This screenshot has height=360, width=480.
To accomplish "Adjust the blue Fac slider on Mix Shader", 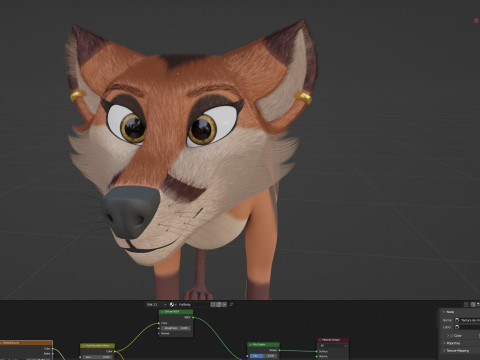I will 263,356.
